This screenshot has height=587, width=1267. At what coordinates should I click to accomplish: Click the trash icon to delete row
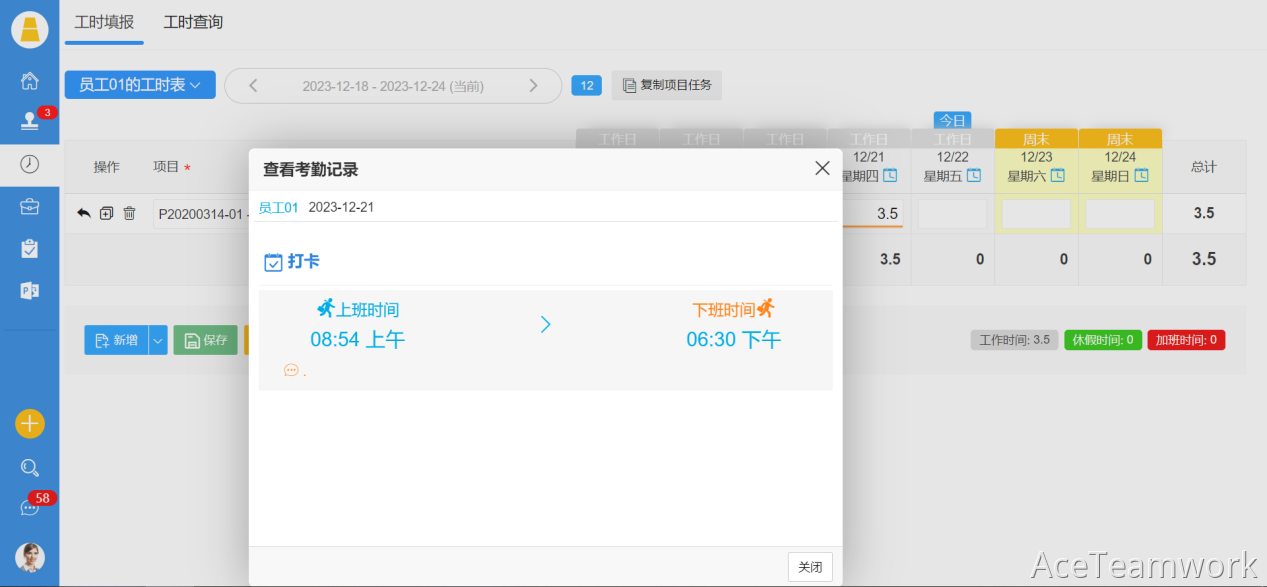point(129,213)
